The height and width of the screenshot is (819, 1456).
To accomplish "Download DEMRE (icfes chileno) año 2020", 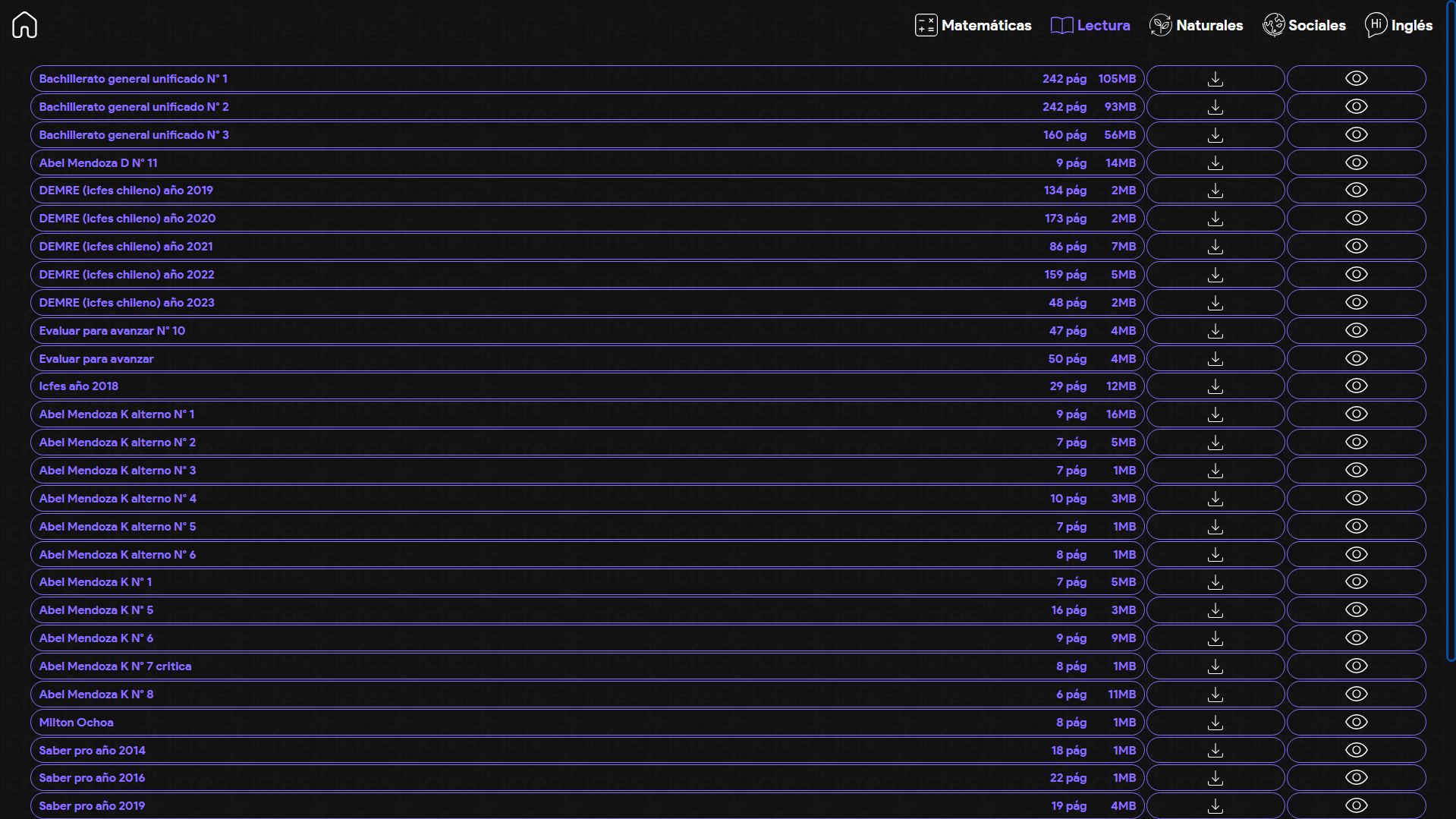I will click(x=1215, y=219).
